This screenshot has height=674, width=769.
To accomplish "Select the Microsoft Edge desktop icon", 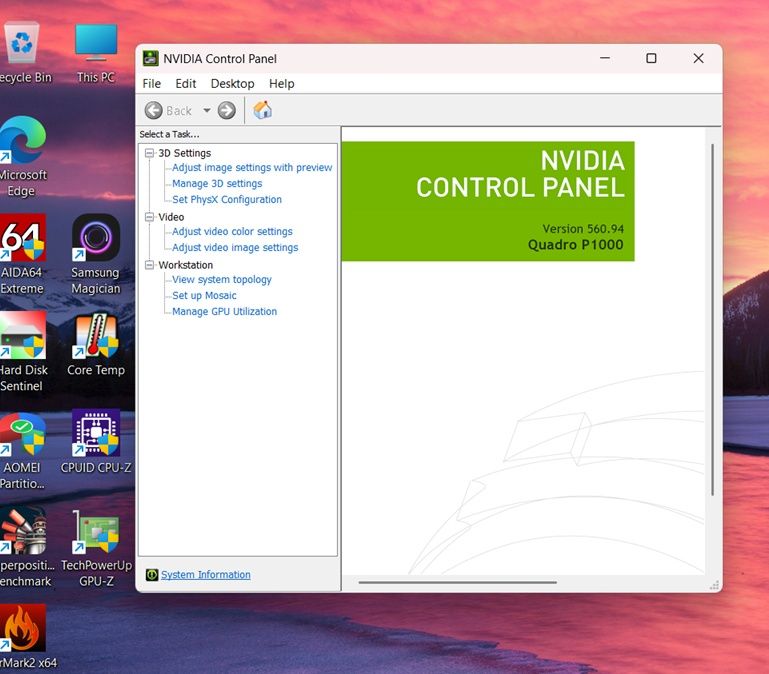I will [22, 156].
